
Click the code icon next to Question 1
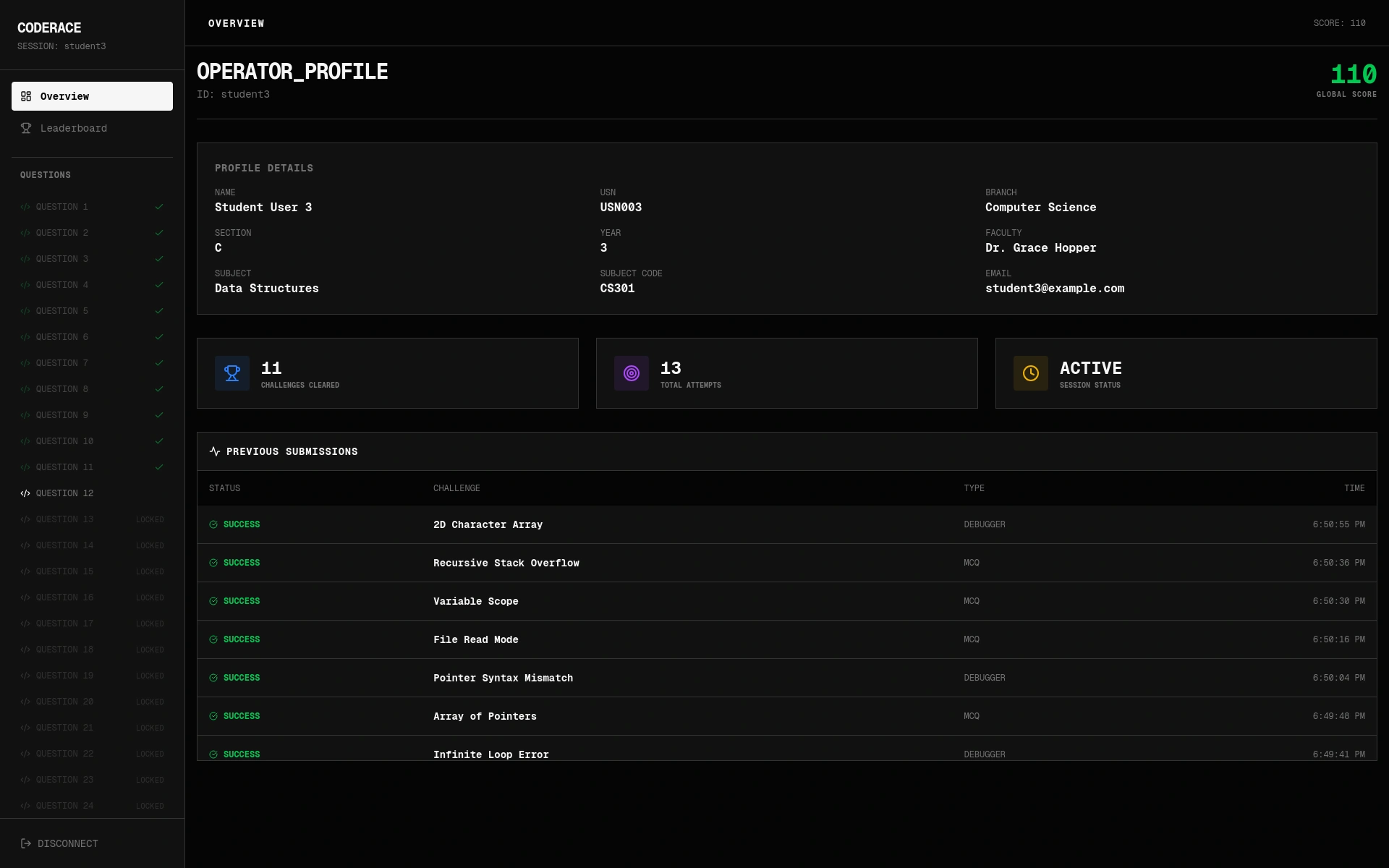[25, 207]
